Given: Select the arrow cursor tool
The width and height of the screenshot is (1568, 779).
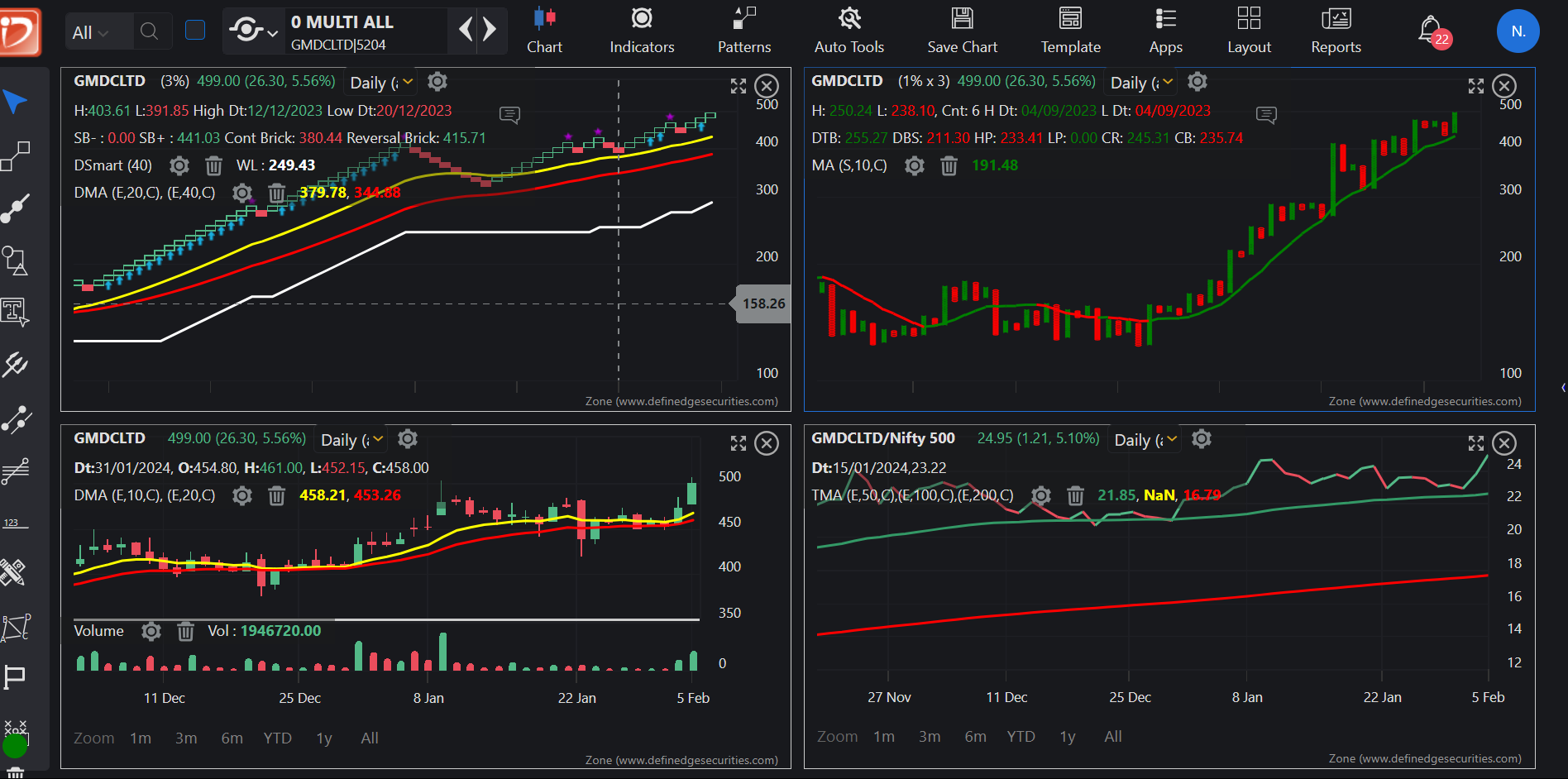Looking at the screenshot, I should (x=16, y=103).
